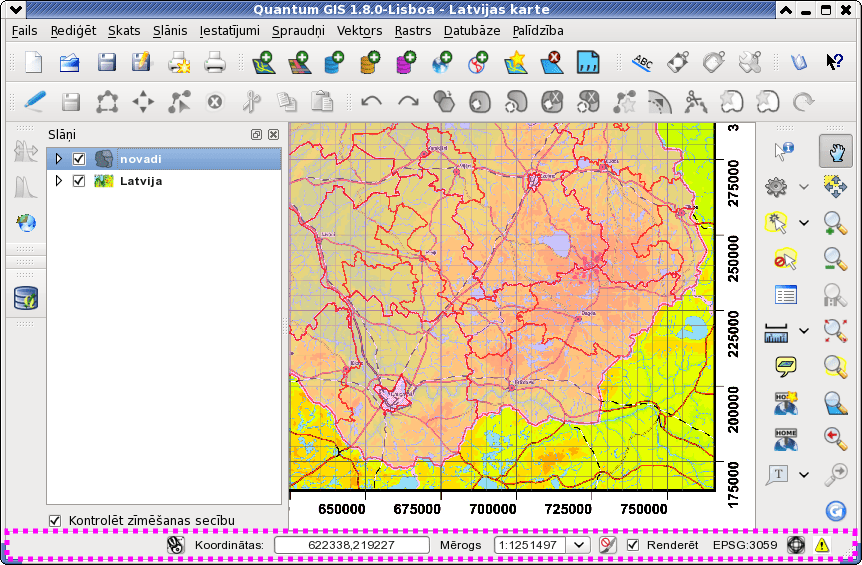862x565 pixels.
Task: Select the Zoom Out magnifier tool
Action: tap(835, 259)
